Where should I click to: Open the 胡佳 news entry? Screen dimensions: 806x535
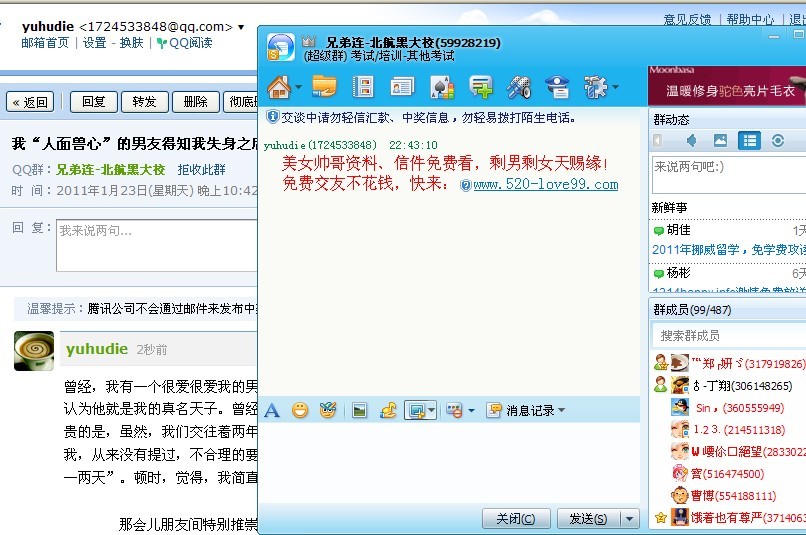point(679,230)
